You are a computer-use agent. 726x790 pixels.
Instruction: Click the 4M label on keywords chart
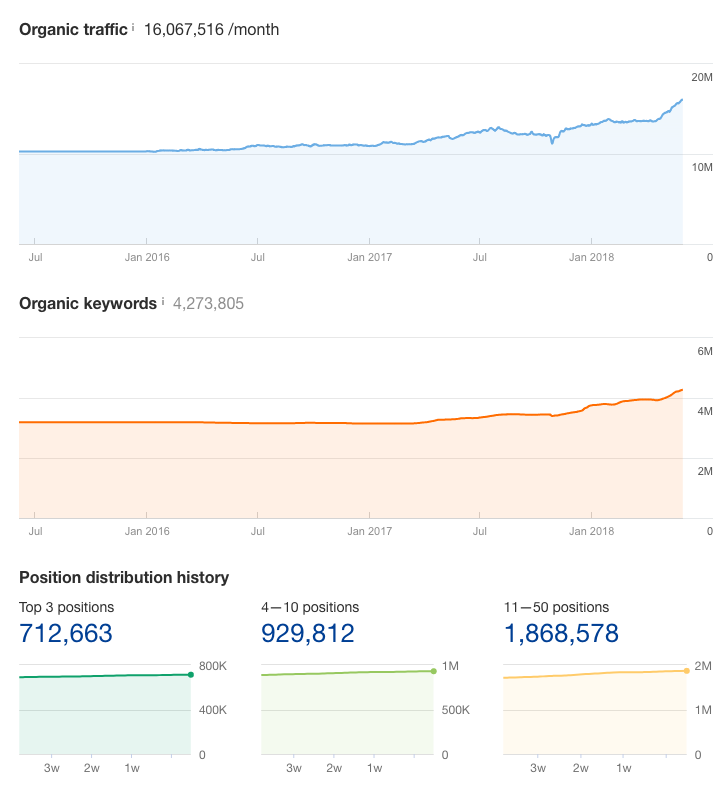tap(705, 412)
